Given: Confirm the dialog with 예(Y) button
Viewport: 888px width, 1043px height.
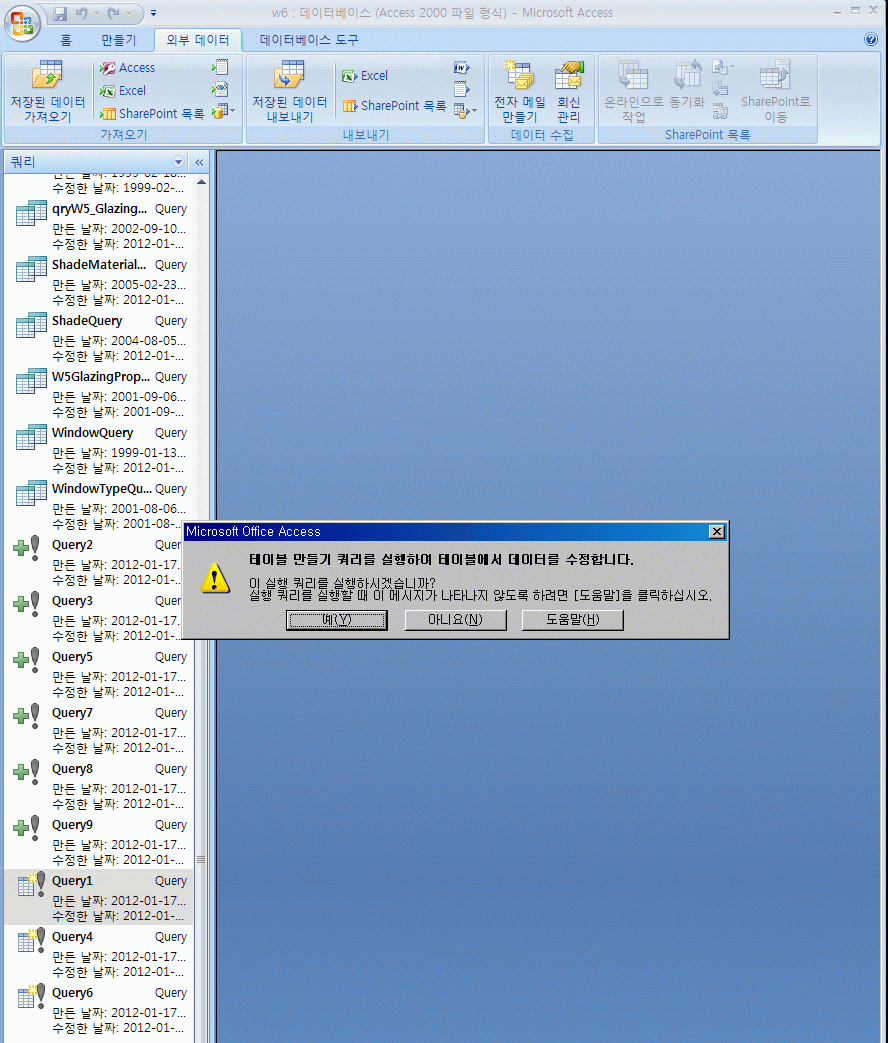Looking at the screenshot, I should coord(336,620).
